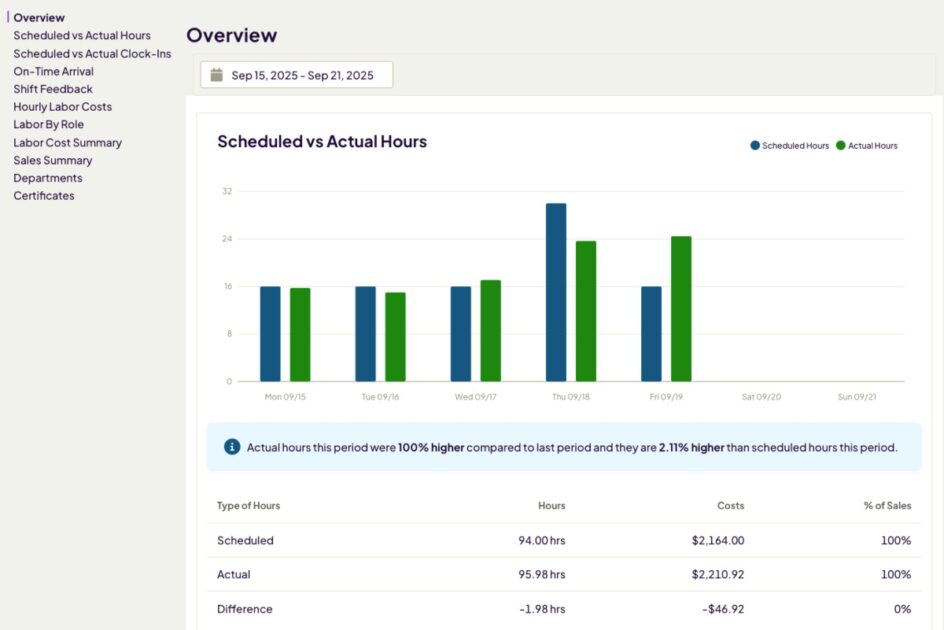944x630 pixels.
Task: Select Shift Feedback in sidebar
Action: pos(53,89)
